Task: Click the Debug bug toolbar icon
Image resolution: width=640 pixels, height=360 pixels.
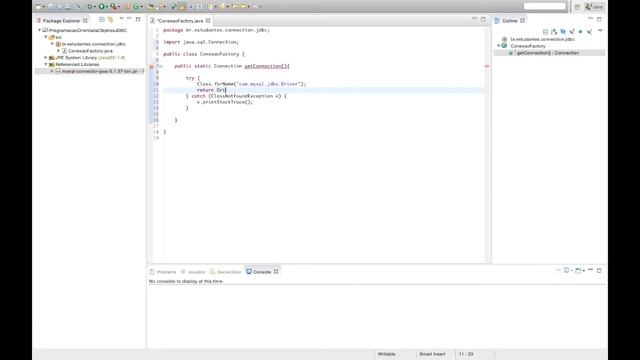Action: pos(90,7)
